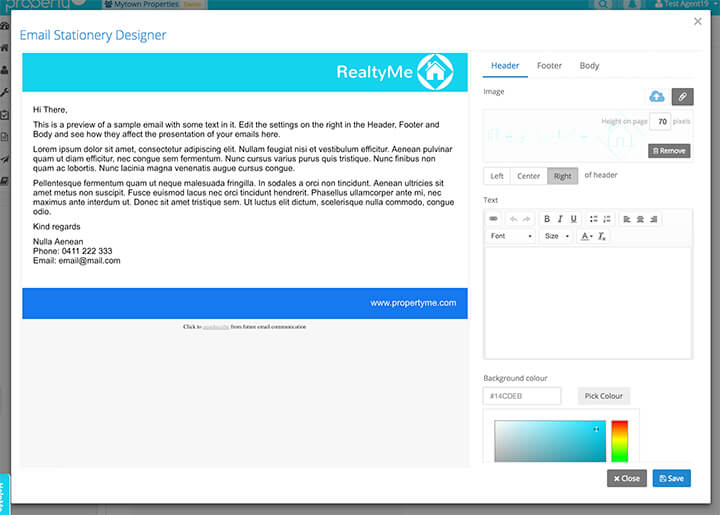Open the paper plane messages sidebar icon
The height and width of the screenshot is (515, 720).
tap(5, 159)
